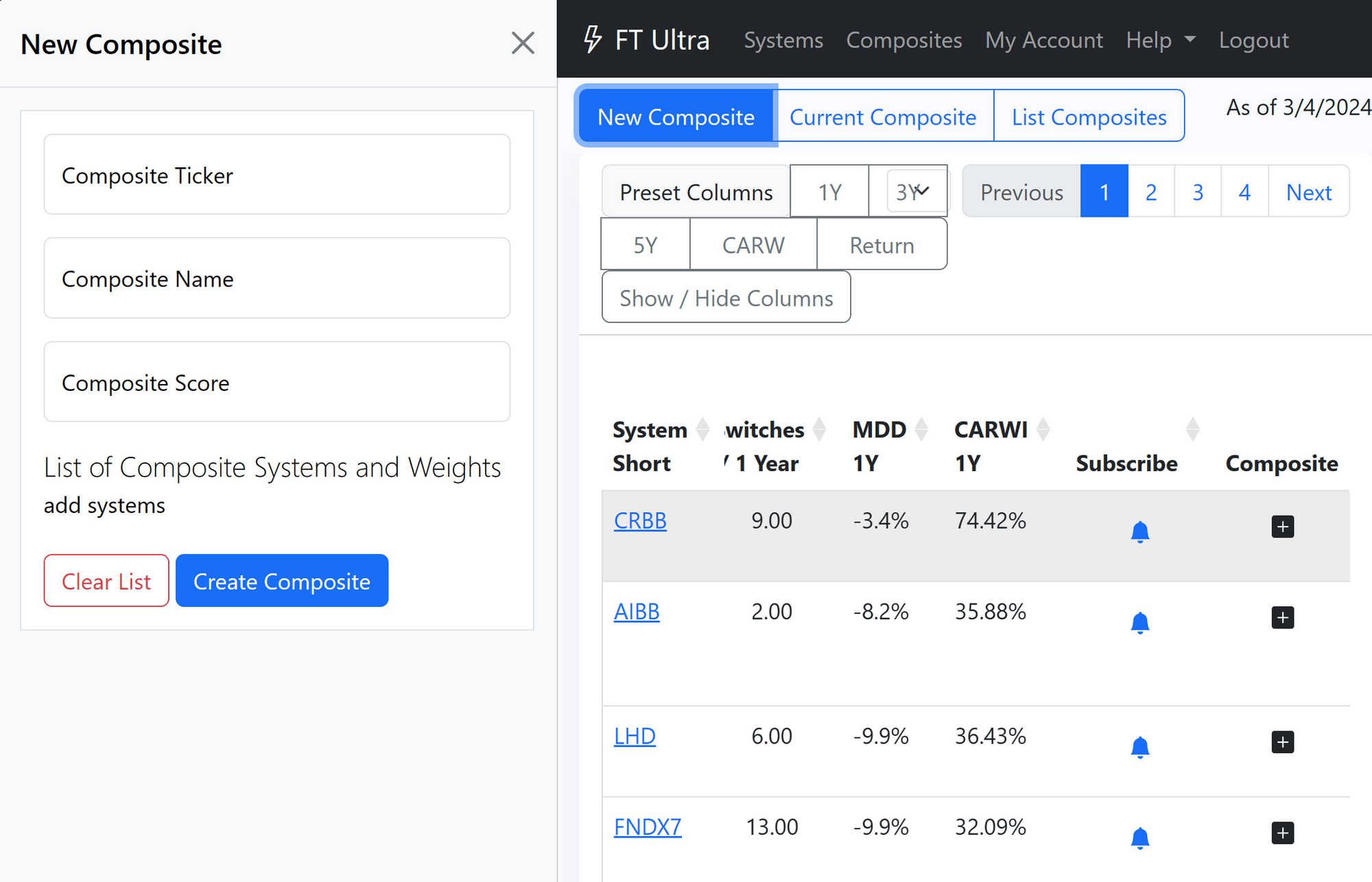Screen dimensions: 1372x882
Task: Sort by System Short column arrows
Action: [702, 429]
